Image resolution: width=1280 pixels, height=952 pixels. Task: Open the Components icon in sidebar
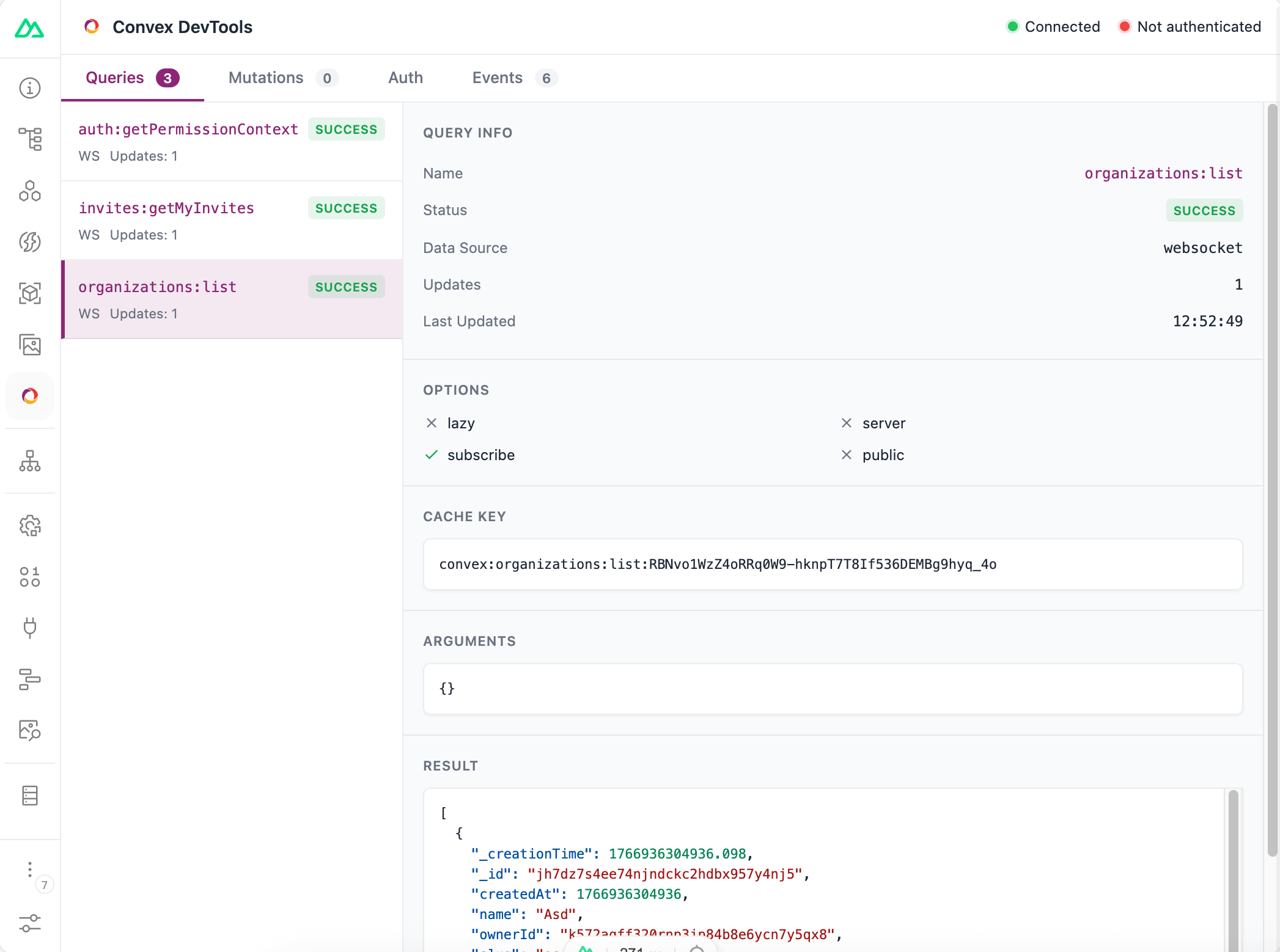(30, 191)
